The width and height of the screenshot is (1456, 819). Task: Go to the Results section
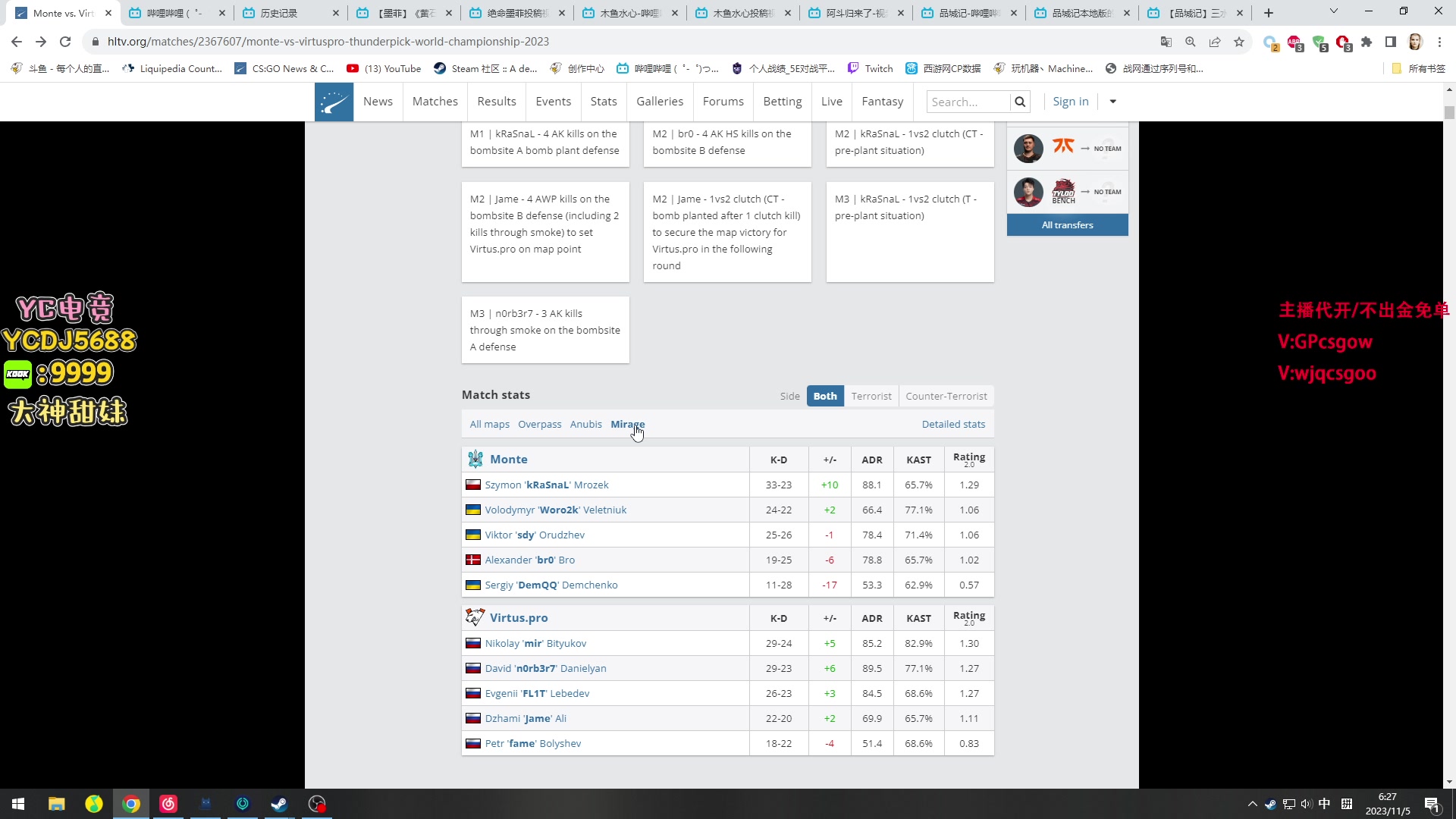point(497,102)
